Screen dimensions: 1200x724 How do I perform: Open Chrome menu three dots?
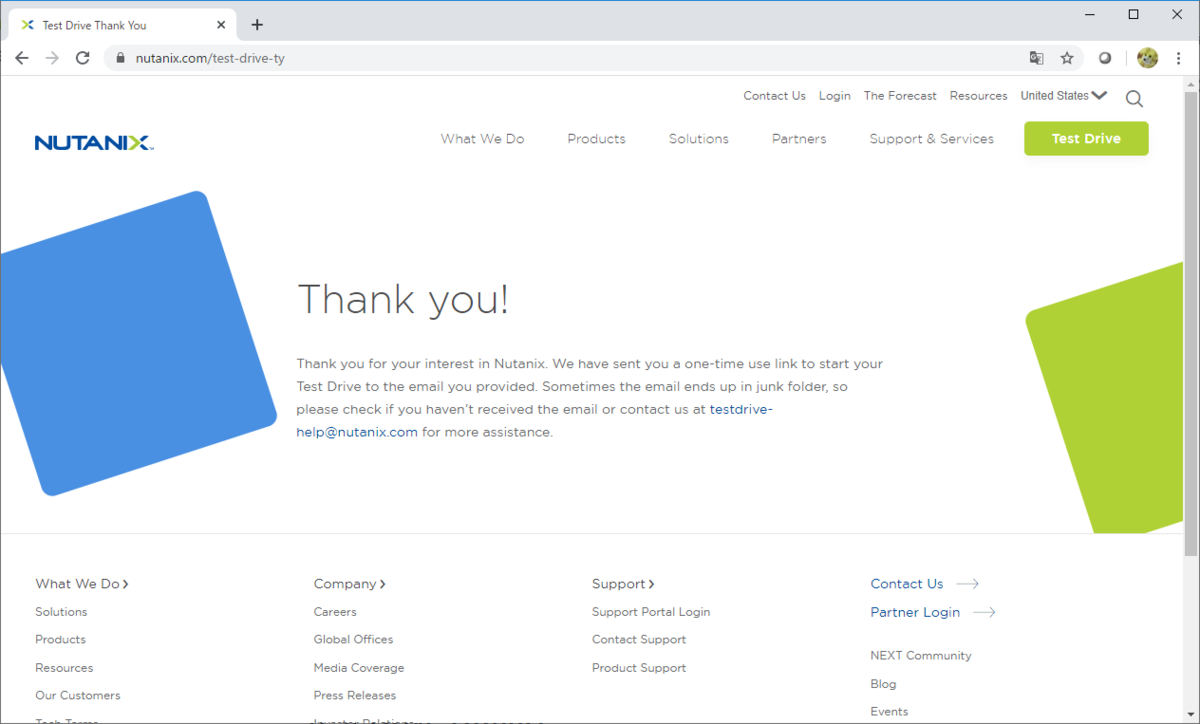[x=1178, y=58]
